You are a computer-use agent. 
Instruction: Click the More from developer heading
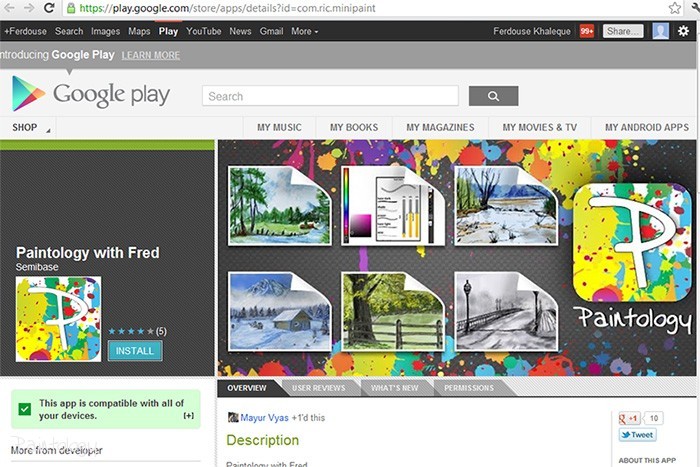coord(56,450)
